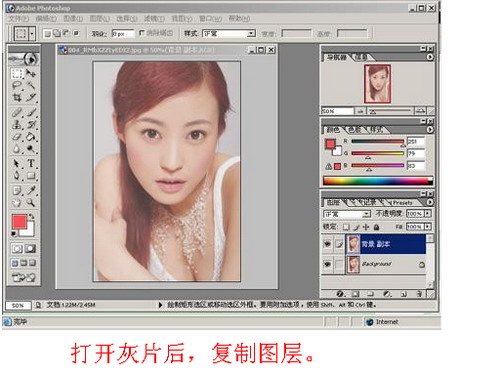This screenshot has height=375, width=500.
Task: Select the Rectangle shape tool
Action: (31, 176)
